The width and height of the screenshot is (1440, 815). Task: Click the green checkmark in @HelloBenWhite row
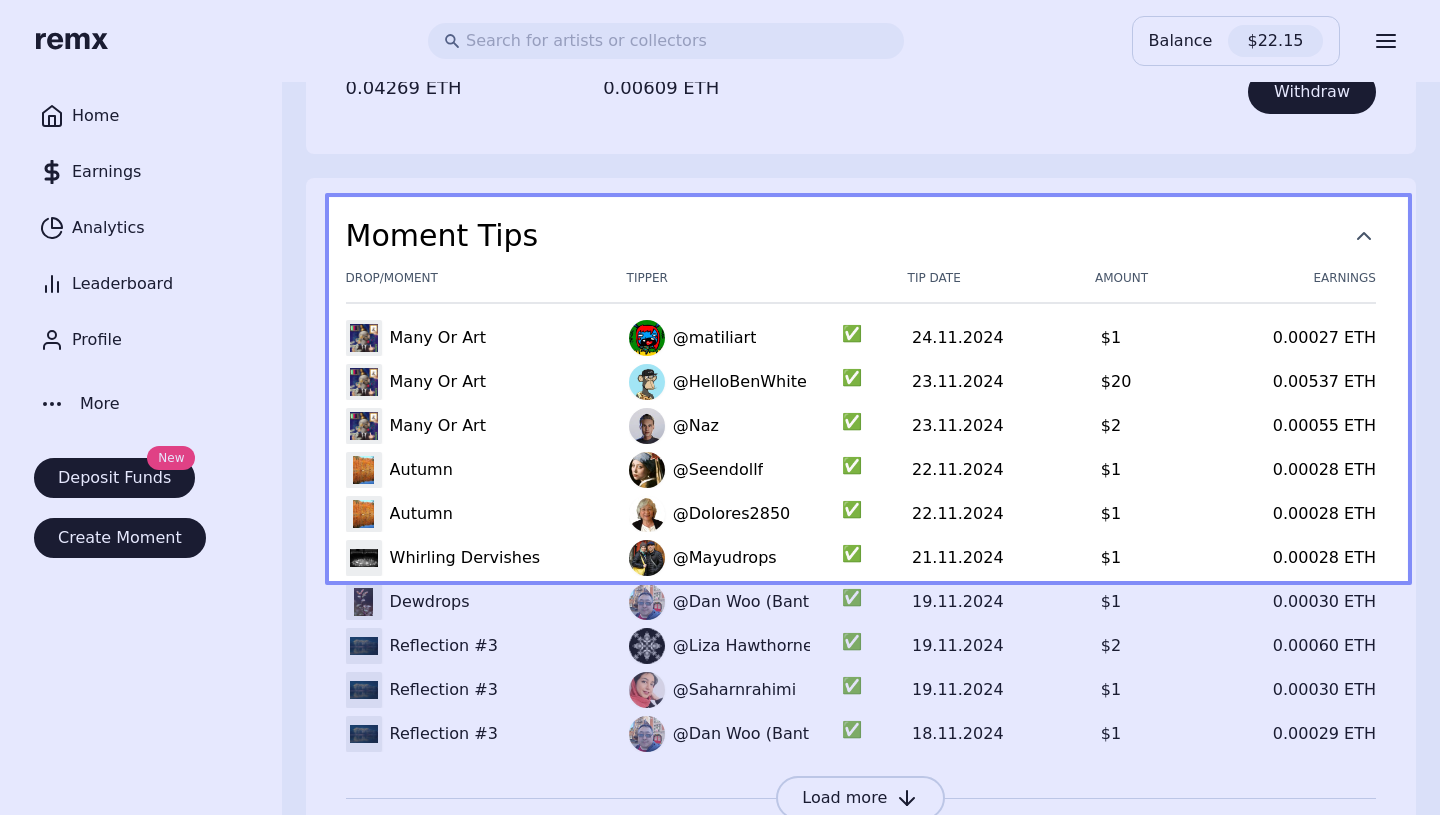click(x=852, y=378)
